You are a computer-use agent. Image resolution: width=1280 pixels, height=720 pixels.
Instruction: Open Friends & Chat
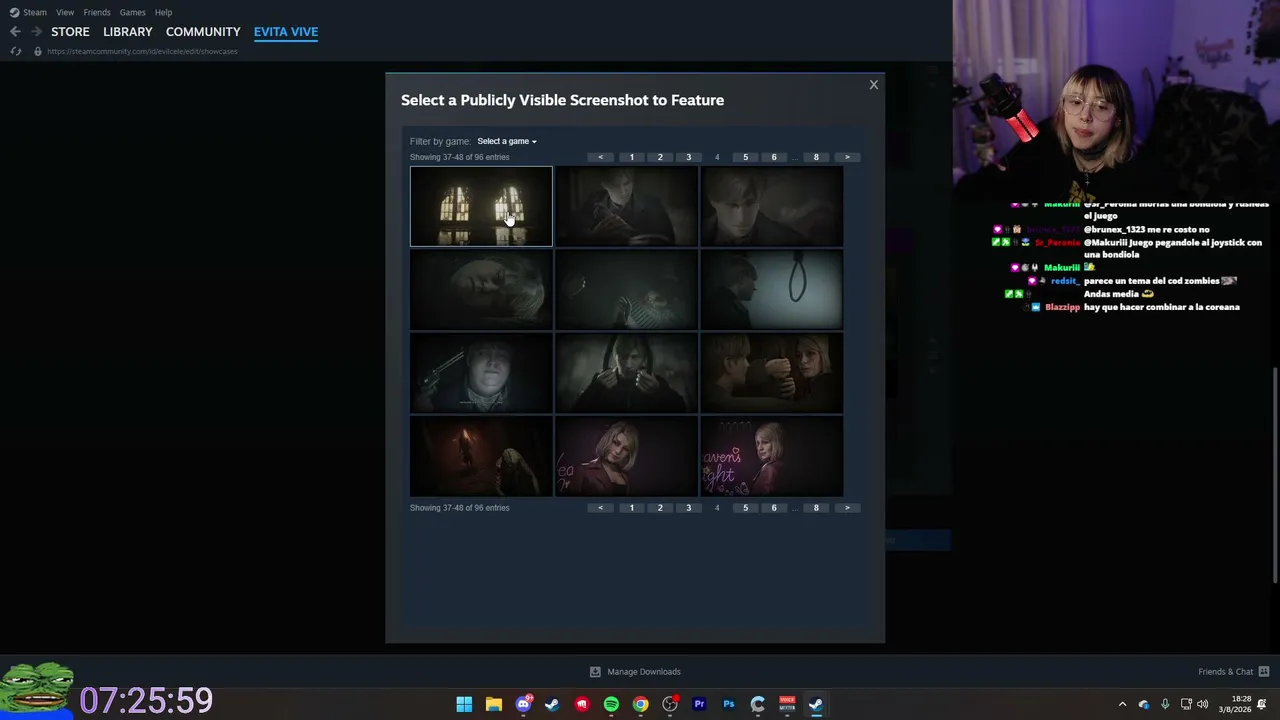click(1234, 672)
